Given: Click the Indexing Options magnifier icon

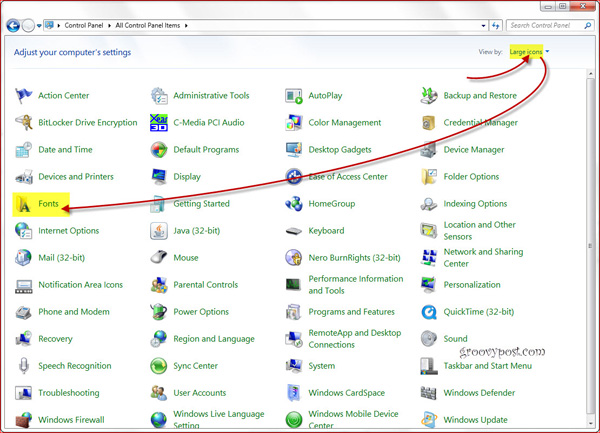Looking at the screenshot, I should coord(429,204).
